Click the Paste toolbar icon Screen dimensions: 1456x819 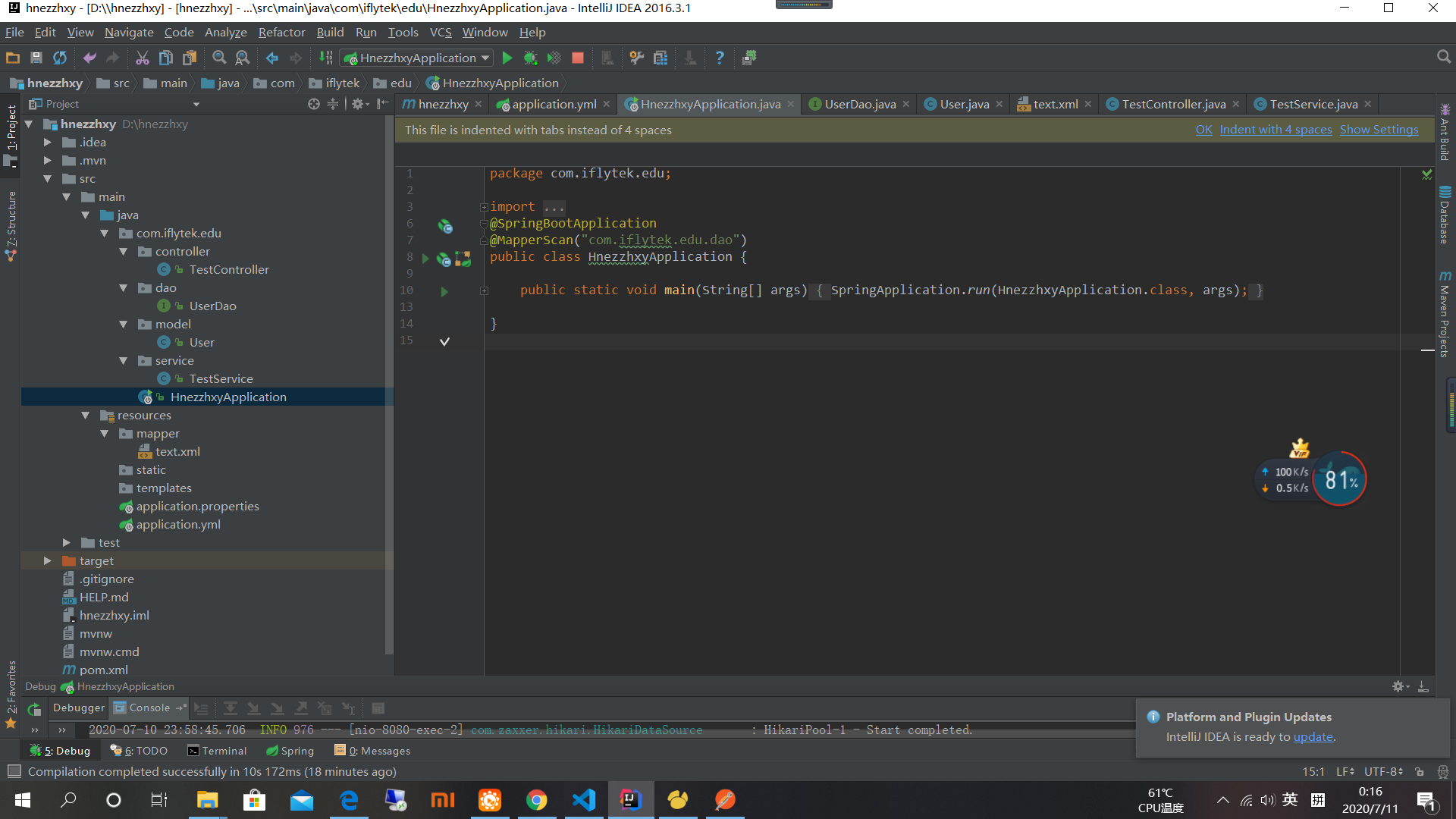coord(190,58)
